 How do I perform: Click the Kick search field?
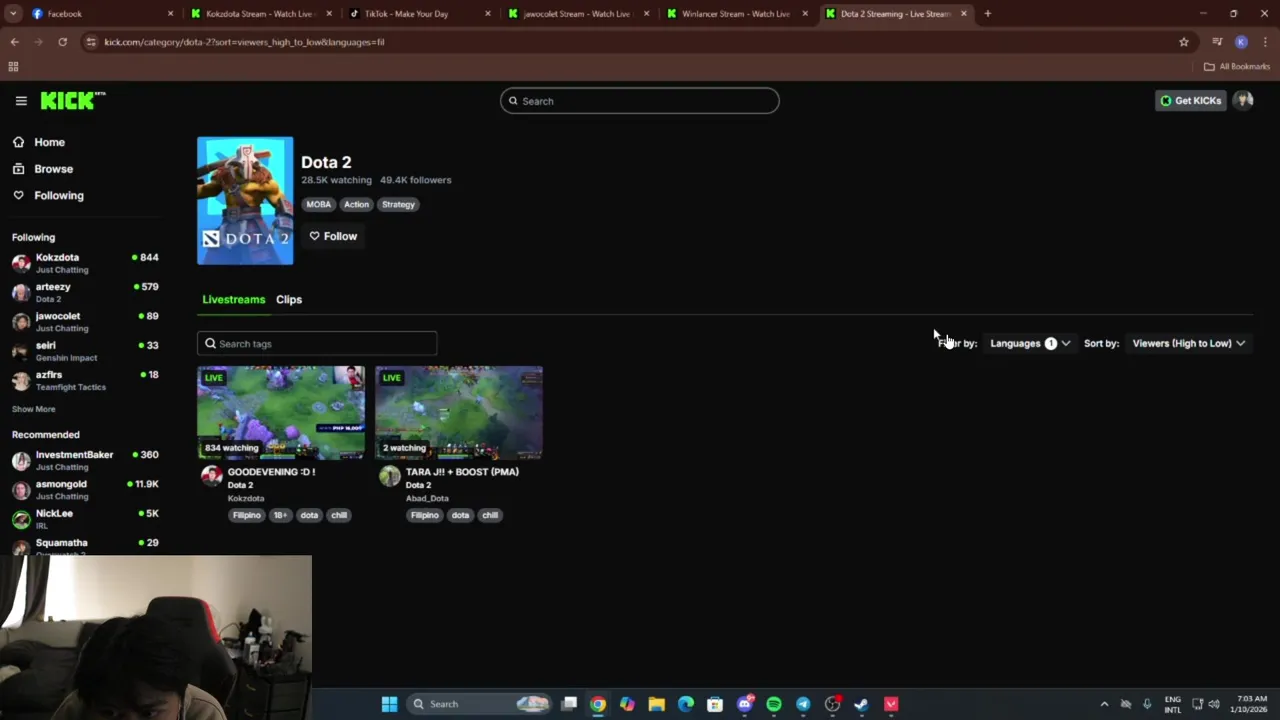point(640,101)
